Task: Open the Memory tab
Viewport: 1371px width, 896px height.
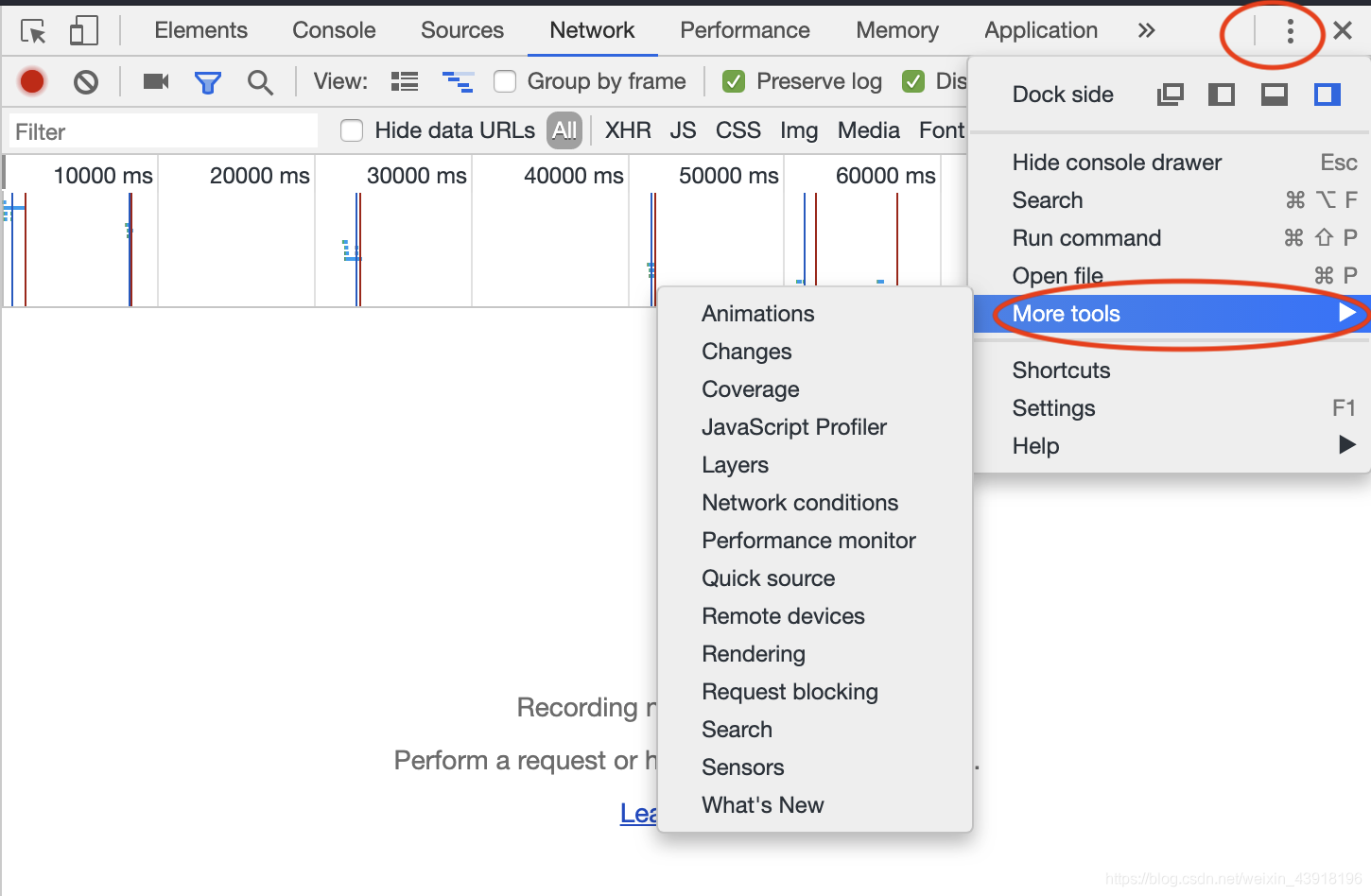Action: pos(897,30)
